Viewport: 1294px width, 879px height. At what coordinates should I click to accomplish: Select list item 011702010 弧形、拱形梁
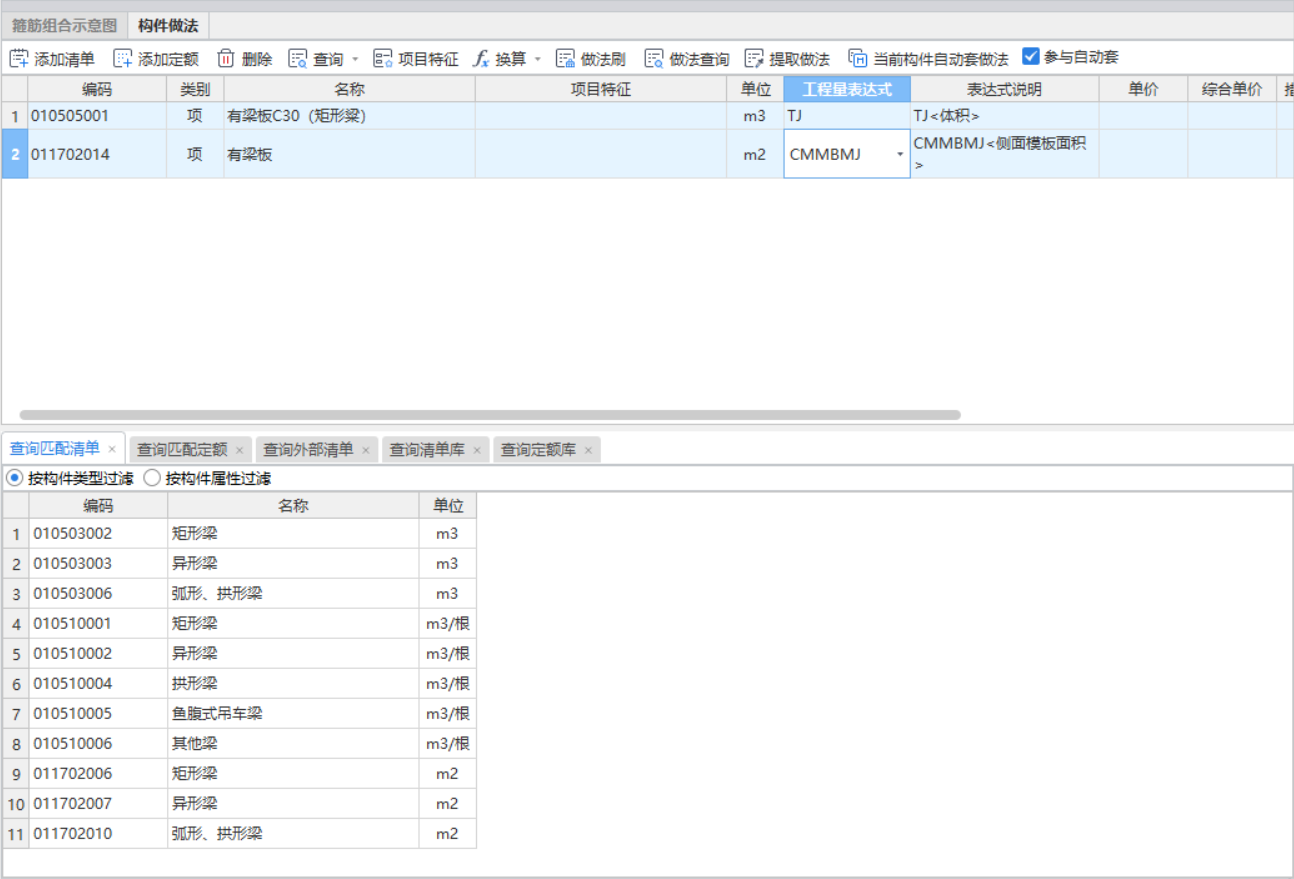(239, 834)
